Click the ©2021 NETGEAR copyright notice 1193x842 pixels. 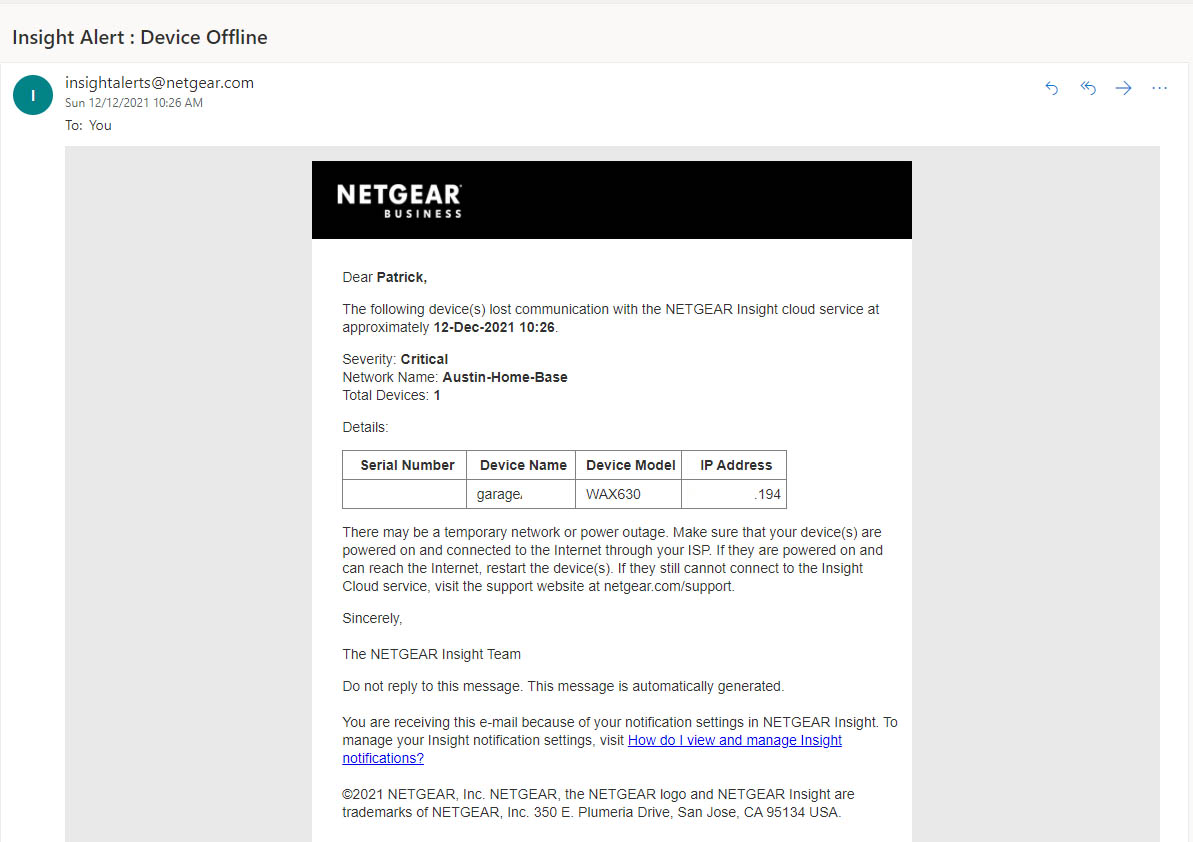pos(598,803)
